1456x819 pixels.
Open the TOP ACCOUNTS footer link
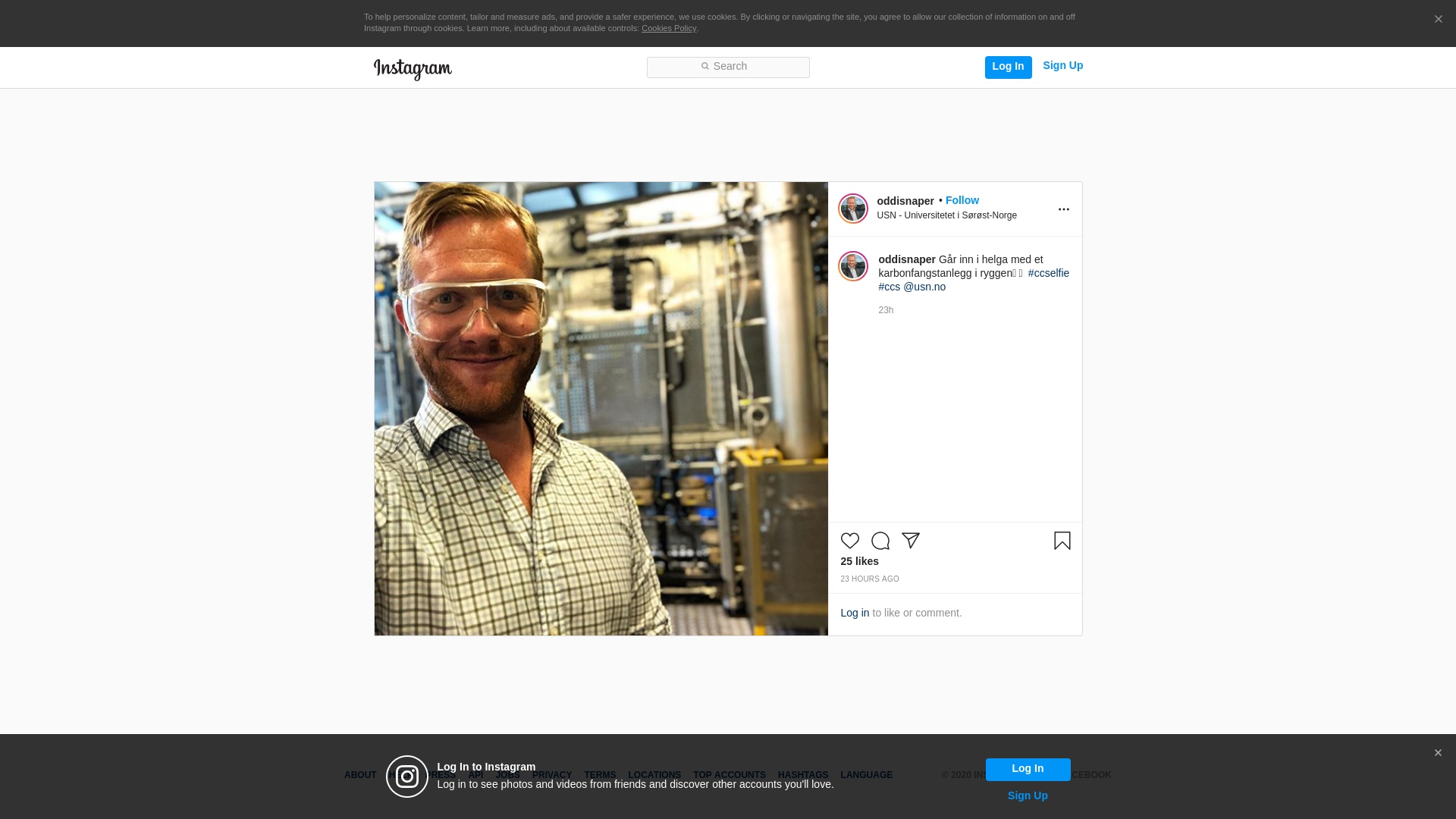(730, 775)
